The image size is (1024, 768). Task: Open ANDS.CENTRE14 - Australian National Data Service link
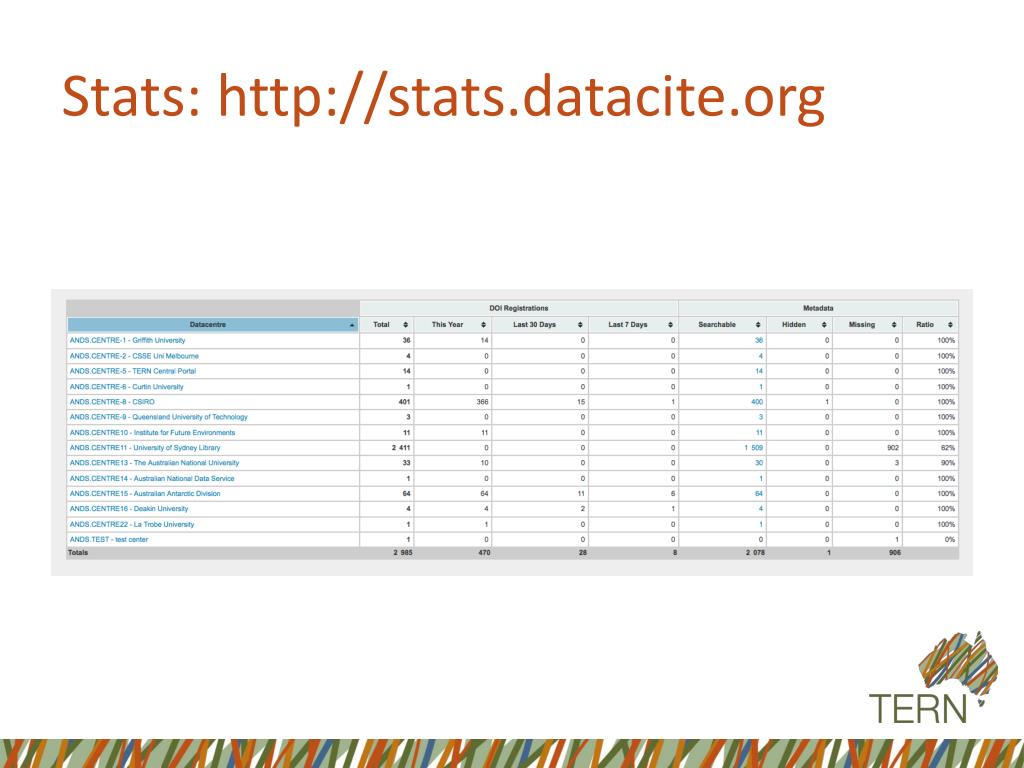pyautogui.click(x=152, y=478)
